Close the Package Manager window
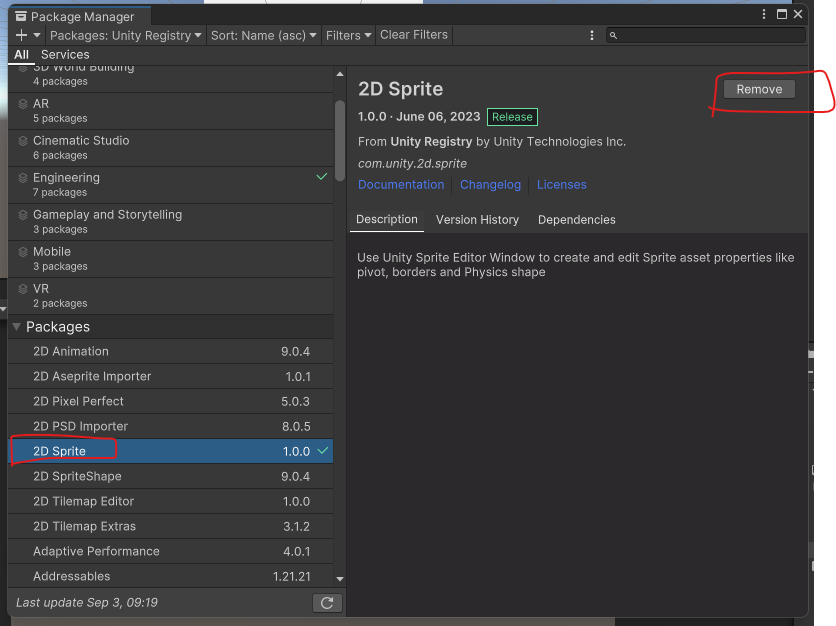836x626 pixels. (x=798, y=14)
